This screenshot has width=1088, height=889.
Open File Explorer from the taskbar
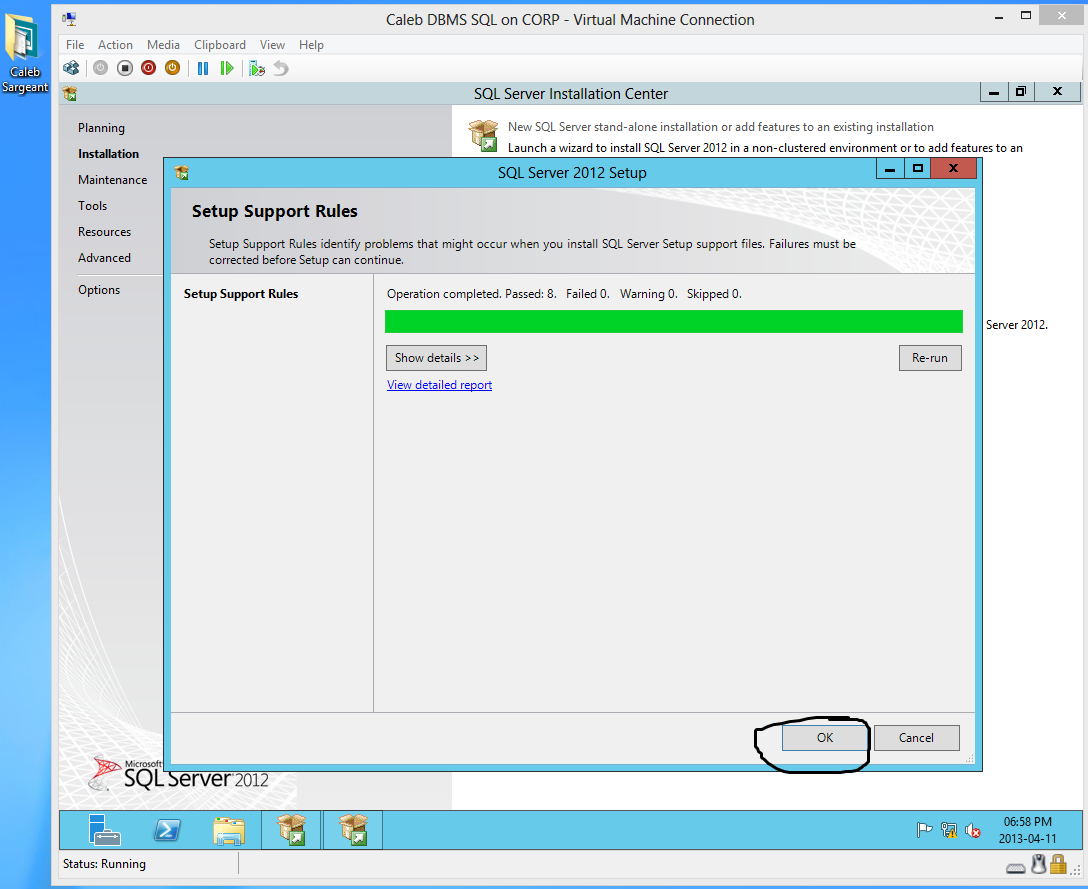[x=229, y=830]
